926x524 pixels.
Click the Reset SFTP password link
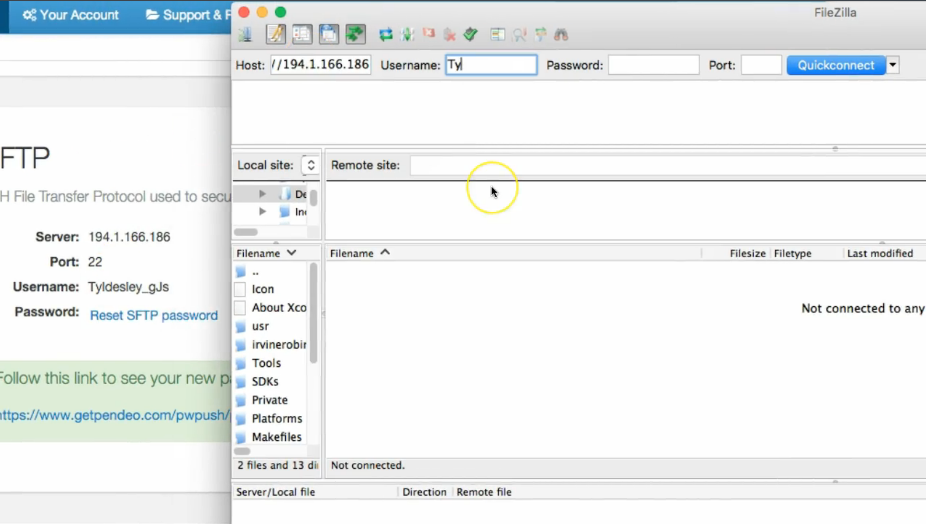[x=154, y=315]
